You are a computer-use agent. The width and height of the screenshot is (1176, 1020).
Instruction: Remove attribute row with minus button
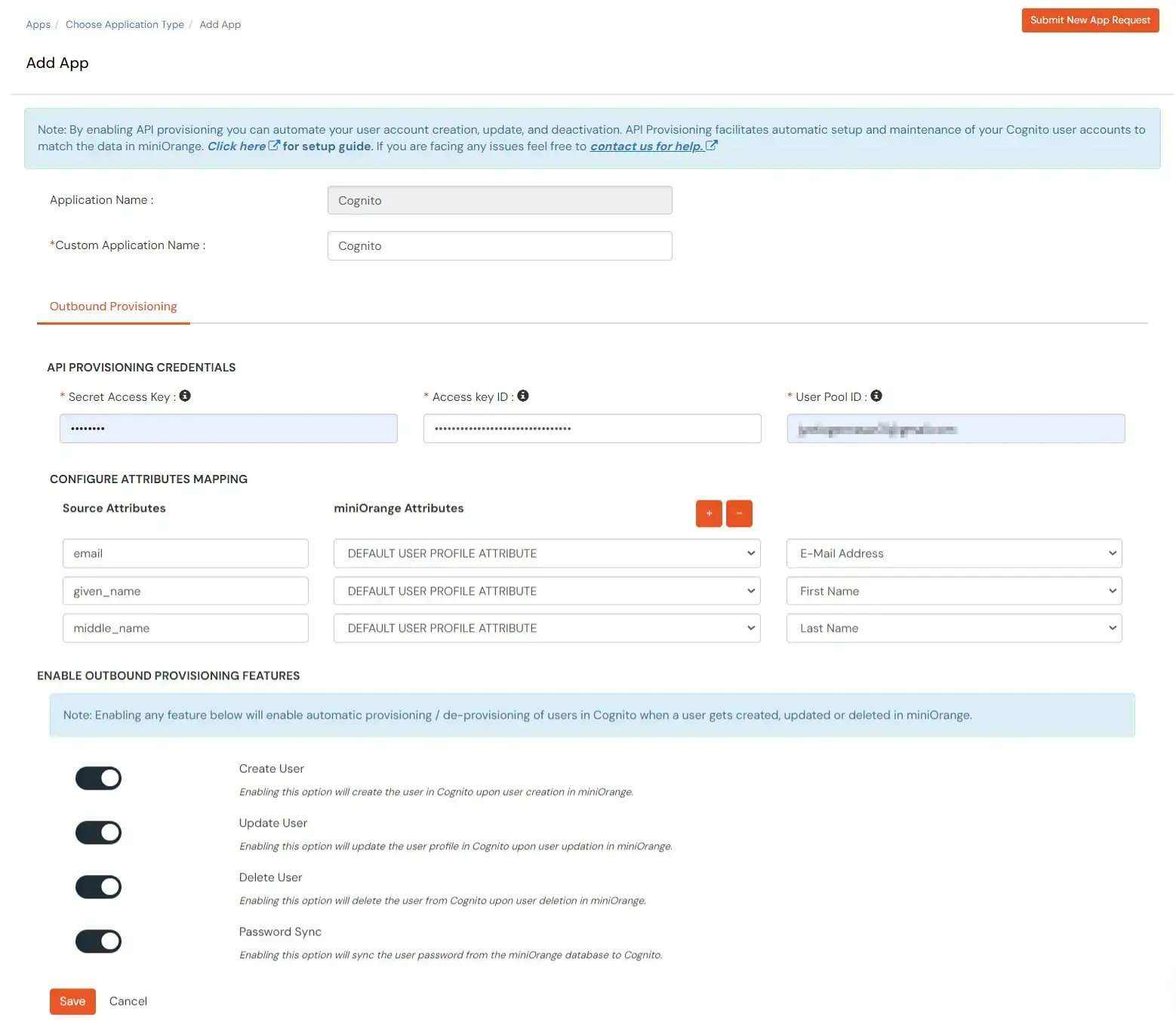click(x=739, y=513)
